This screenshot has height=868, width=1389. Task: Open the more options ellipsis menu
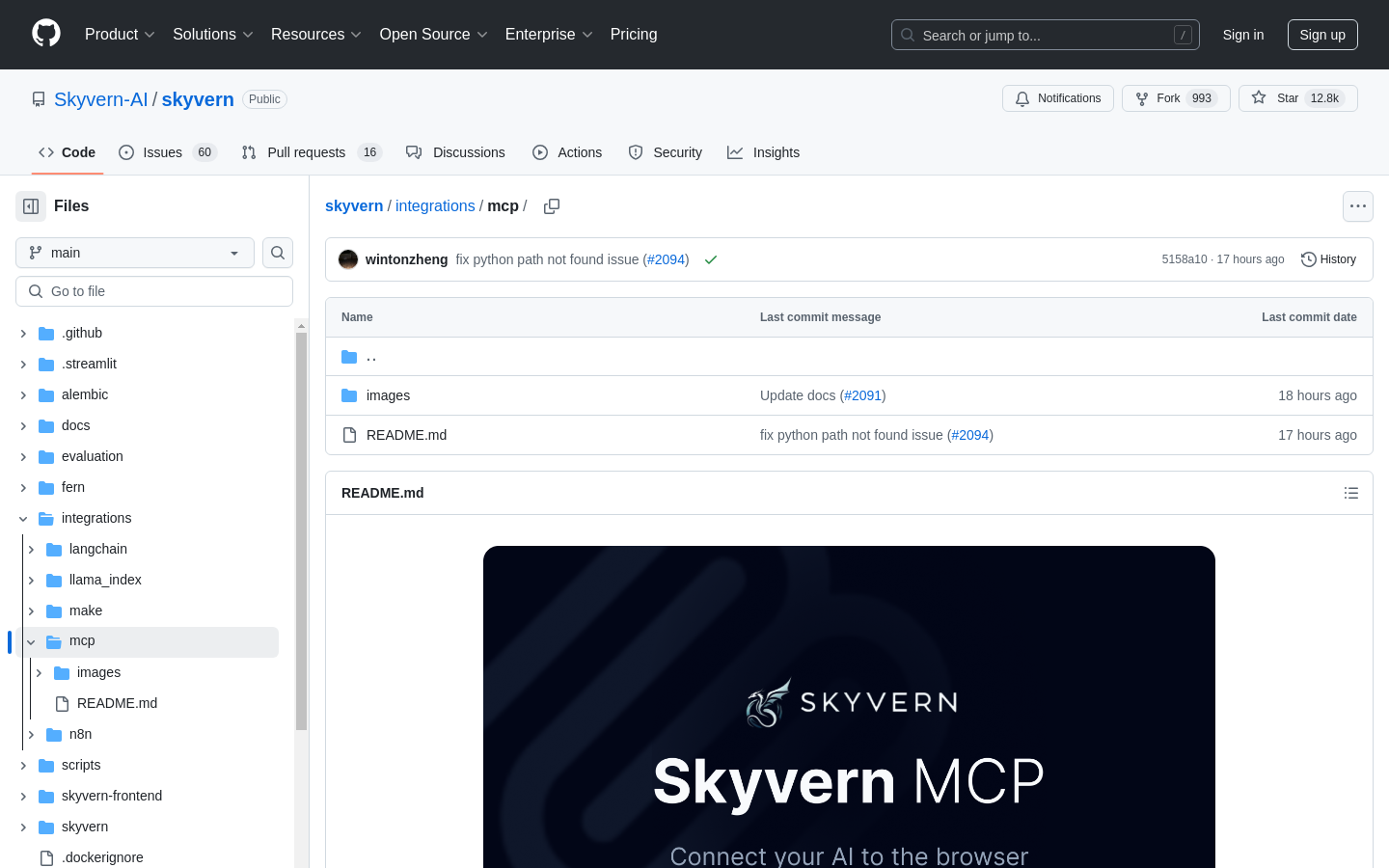(1358, 206)
